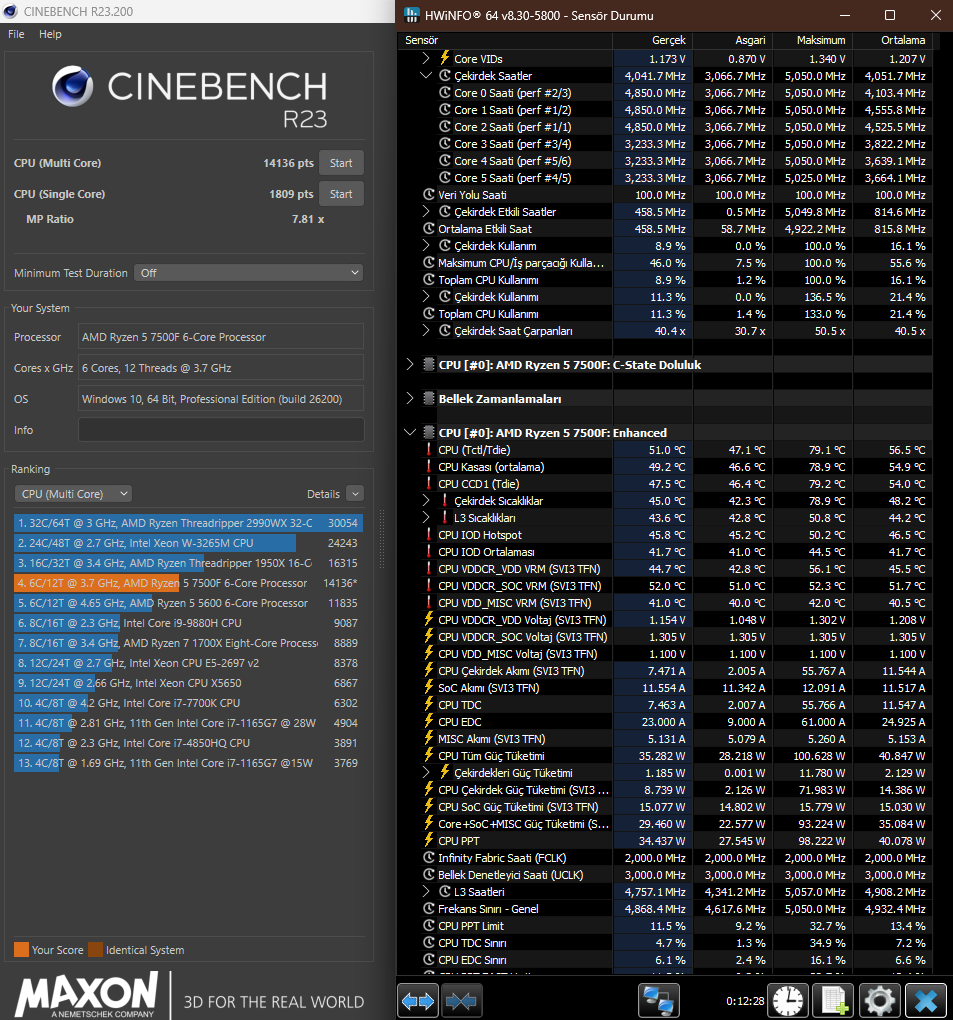Click the Maksimum column header
Viewport: 953px width, 1020px height.
pos(813,40)
